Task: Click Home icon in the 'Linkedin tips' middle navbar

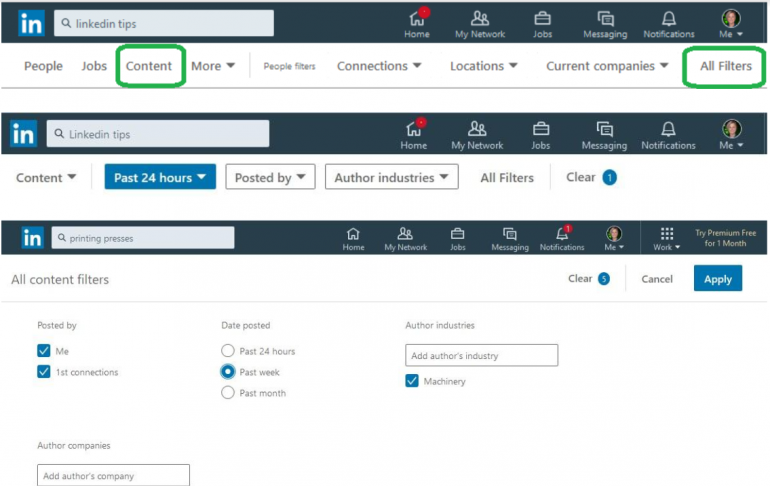Action: pos(413,129)
